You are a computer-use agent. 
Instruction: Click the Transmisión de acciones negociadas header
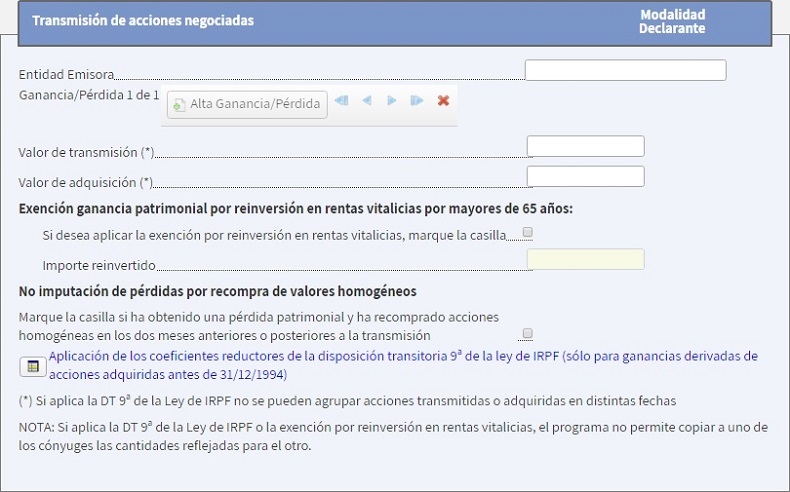(143, 21)
